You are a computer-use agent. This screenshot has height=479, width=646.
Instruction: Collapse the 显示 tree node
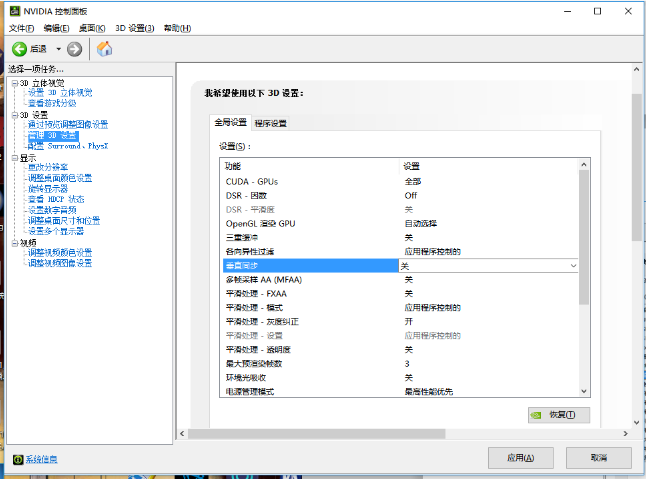point(13,157)
